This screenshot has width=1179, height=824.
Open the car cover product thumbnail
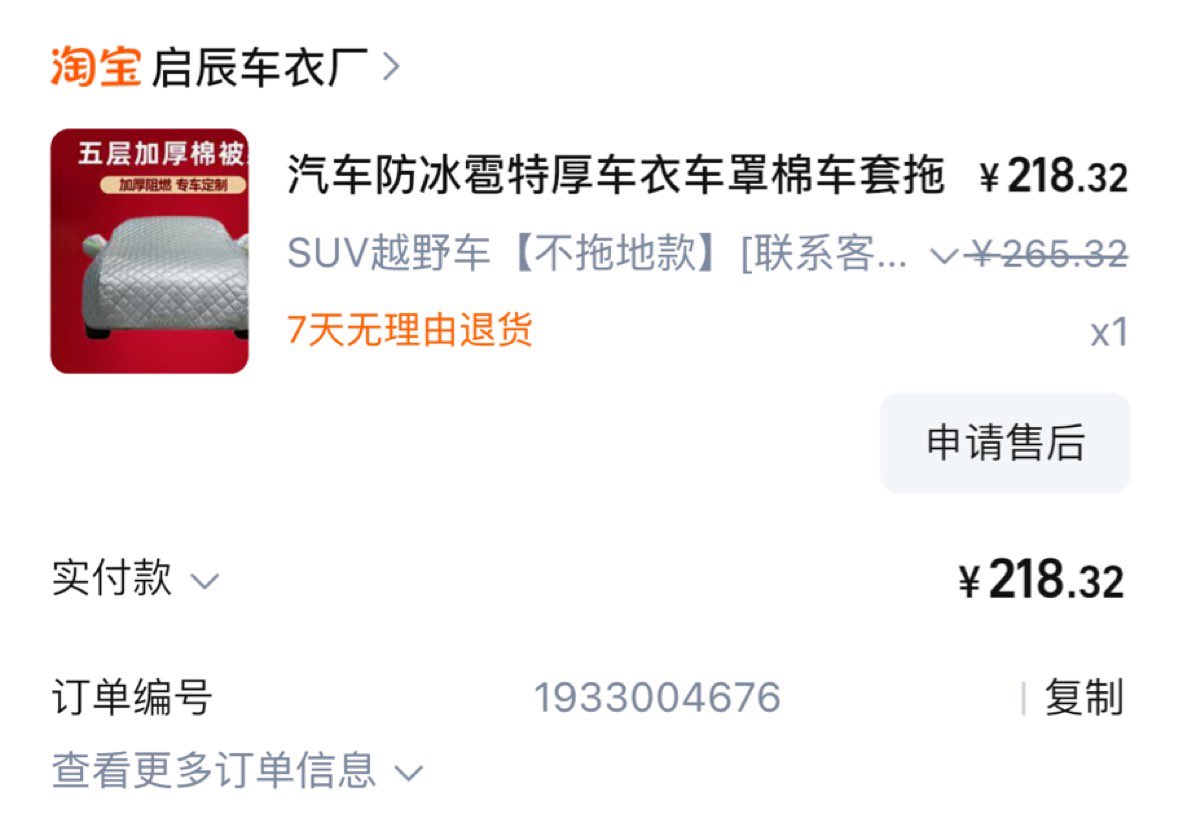click(150, 251)
